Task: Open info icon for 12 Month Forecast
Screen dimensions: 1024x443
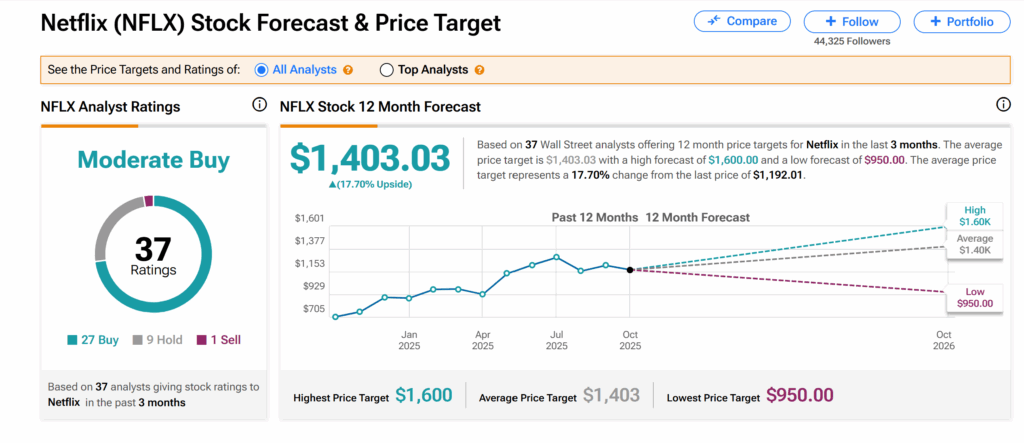Action: click(x=1003, y=105)
